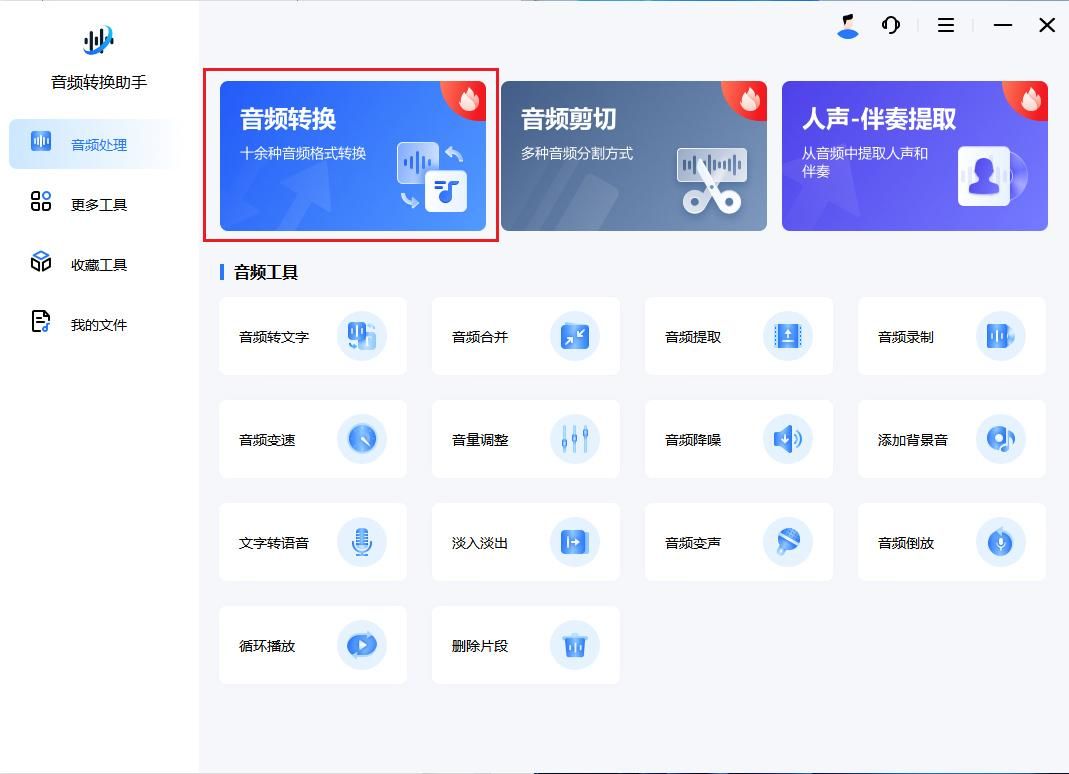This screenshot has width=1069, height=774.
Task: Click the 音频倒放 reverse icon
Action: point(1000,541)
